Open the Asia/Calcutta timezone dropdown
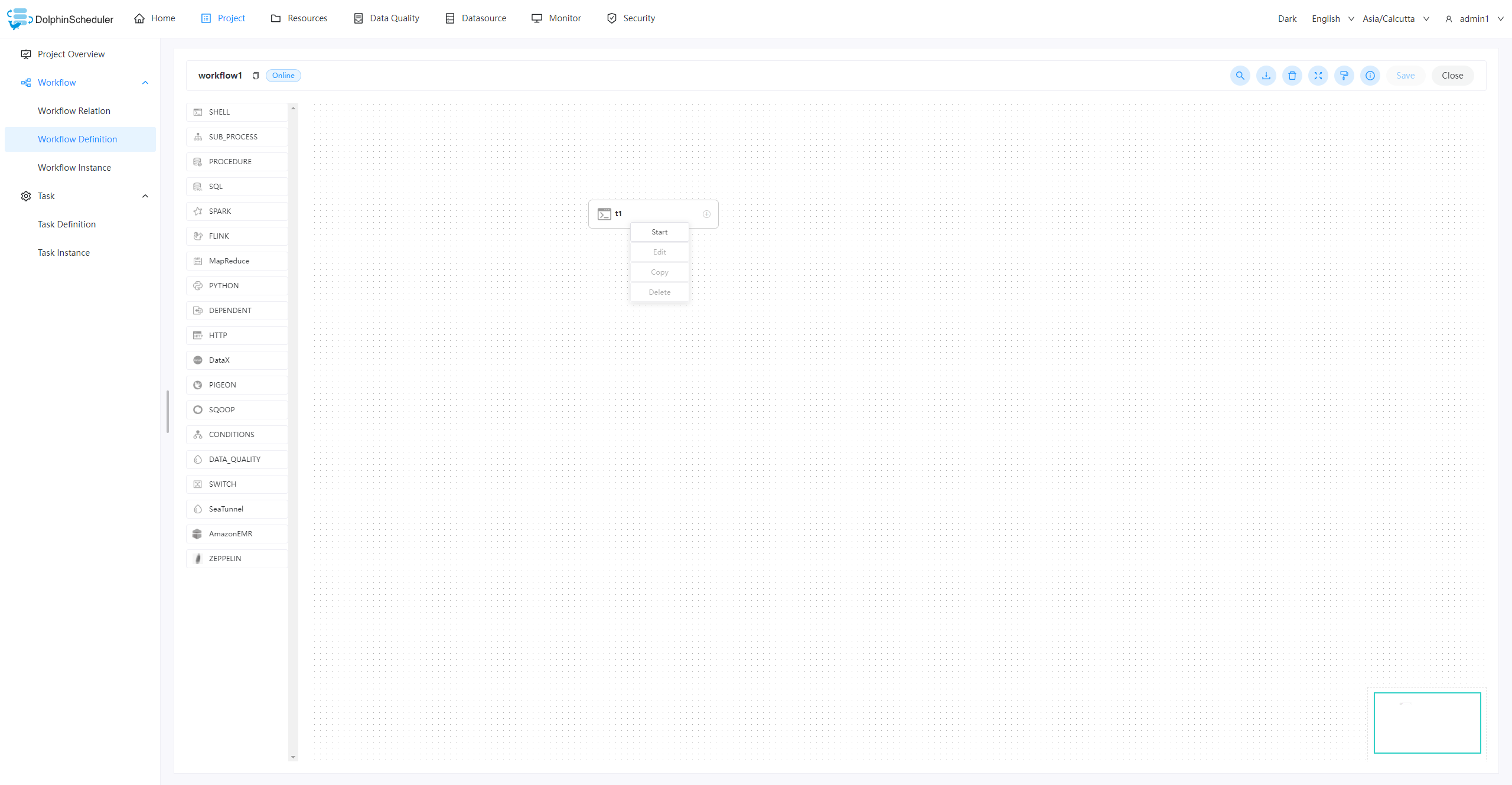The height and width of the screenshot is (785, 1512). pyautogui.click(x=1395, y=19)
